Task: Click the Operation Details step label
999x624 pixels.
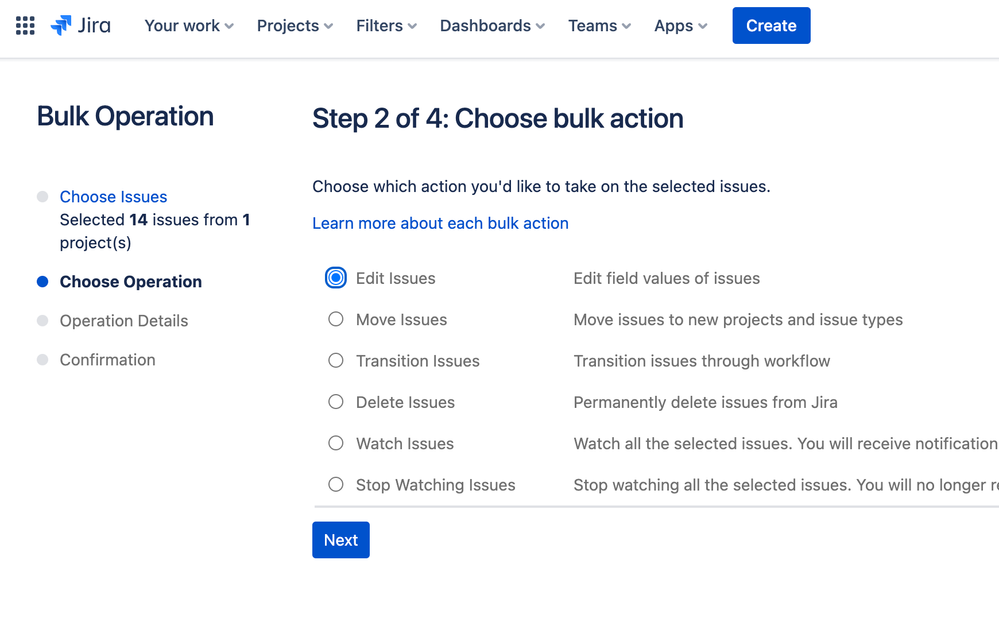Action: tap(124, 321)
